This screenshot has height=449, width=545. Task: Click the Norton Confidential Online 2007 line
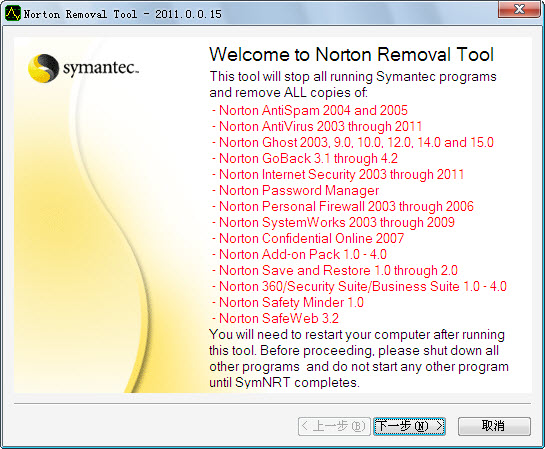tap(308, 238)
